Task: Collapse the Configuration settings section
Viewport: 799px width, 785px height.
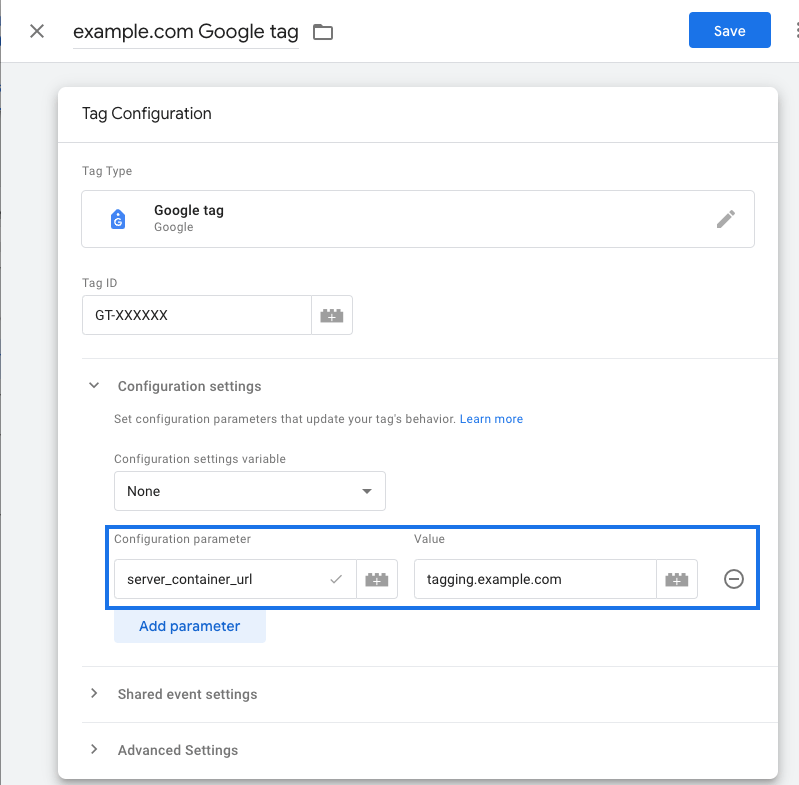Action: coord(95,386)
